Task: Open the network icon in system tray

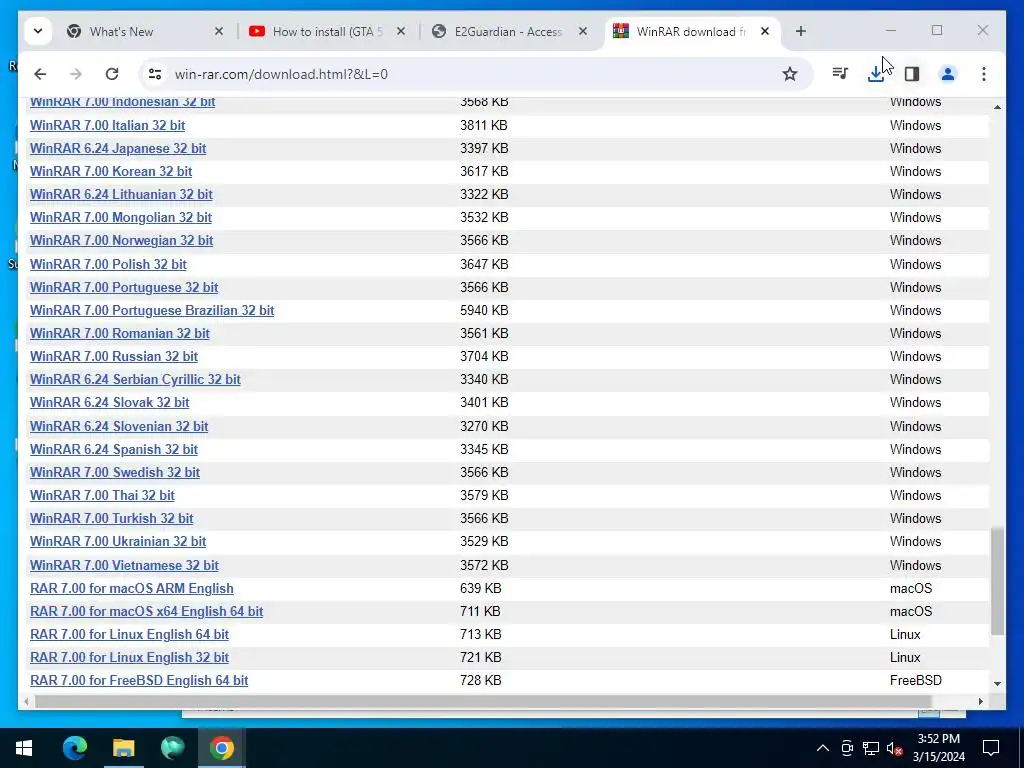Action: pyautogui.click(x=871, y=748)
